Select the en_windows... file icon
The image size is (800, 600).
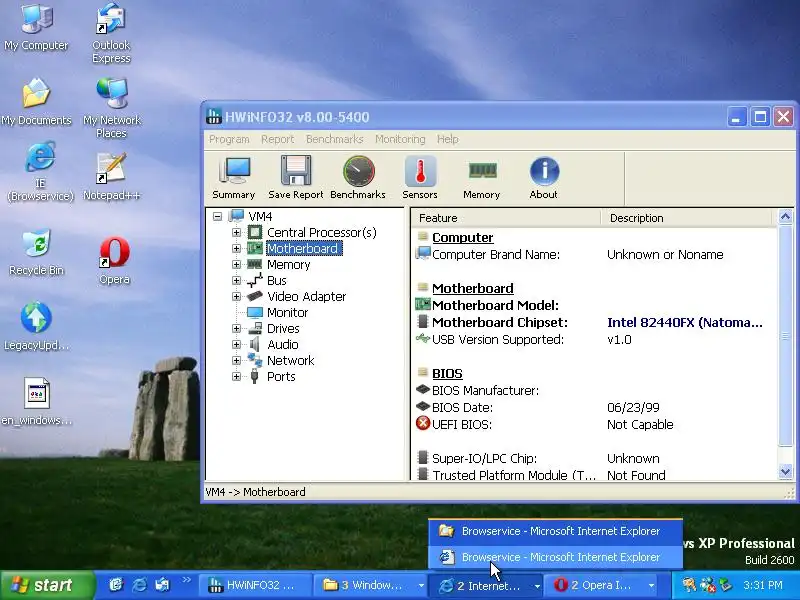click(x=36, y=402)
